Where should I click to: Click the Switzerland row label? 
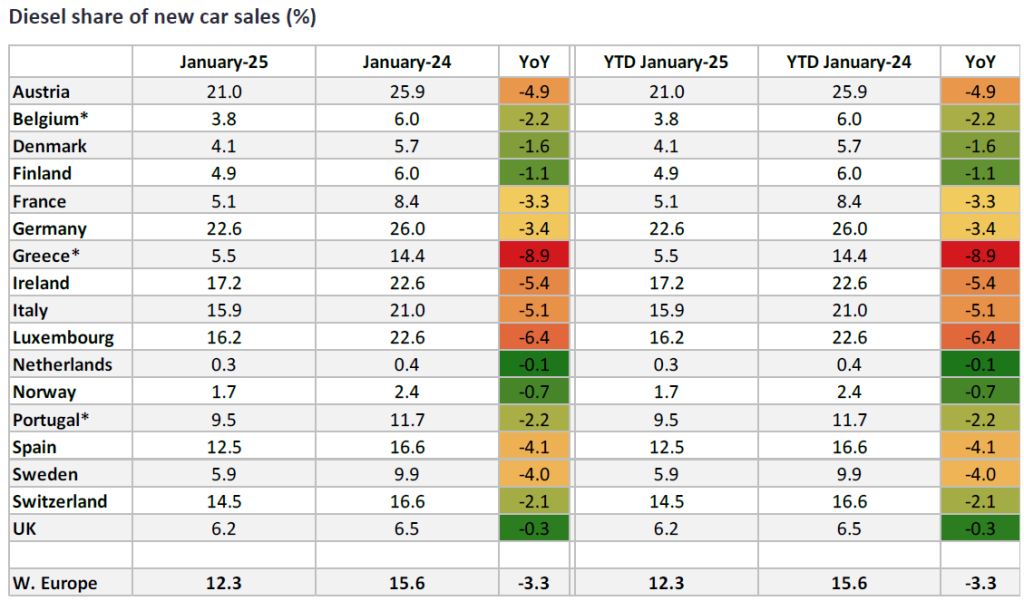pos(60,502)
